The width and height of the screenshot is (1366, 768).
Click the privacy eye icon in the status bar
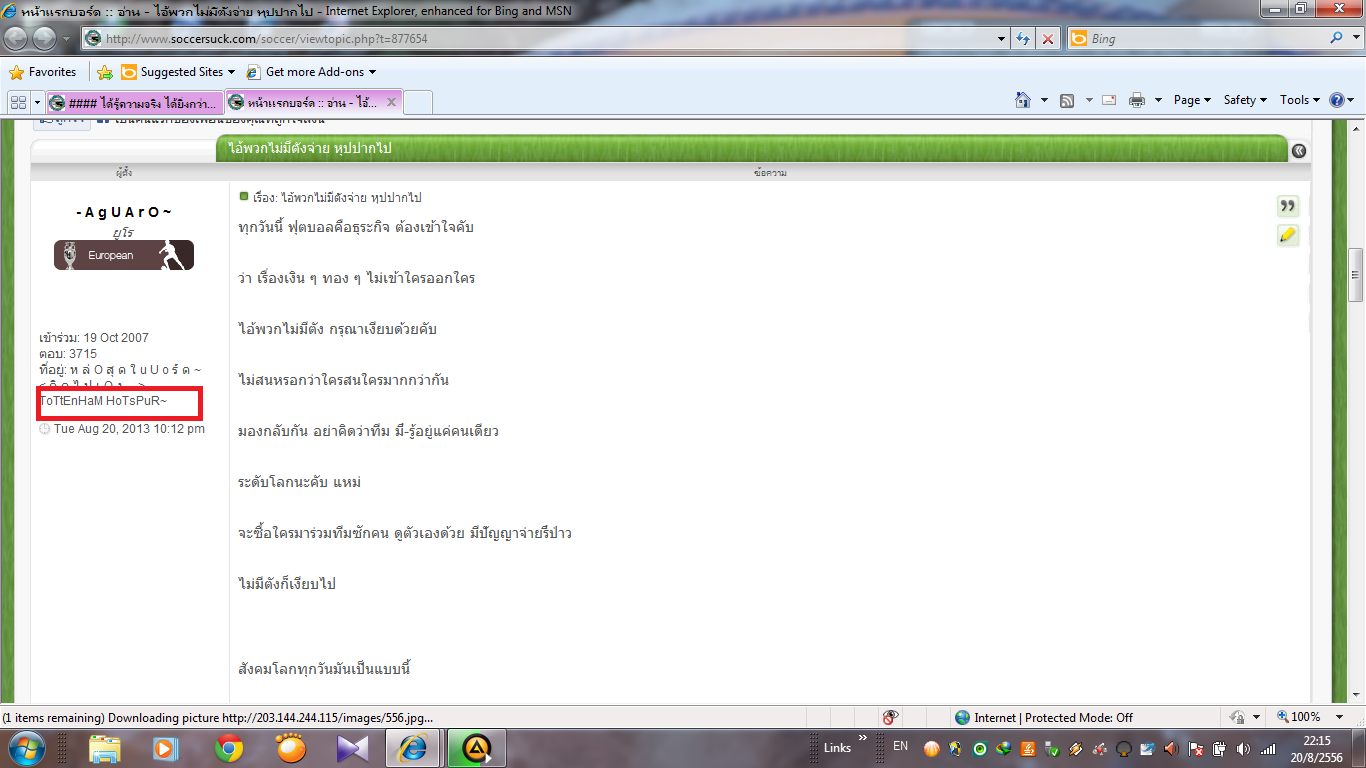click(x=891, y=717)
